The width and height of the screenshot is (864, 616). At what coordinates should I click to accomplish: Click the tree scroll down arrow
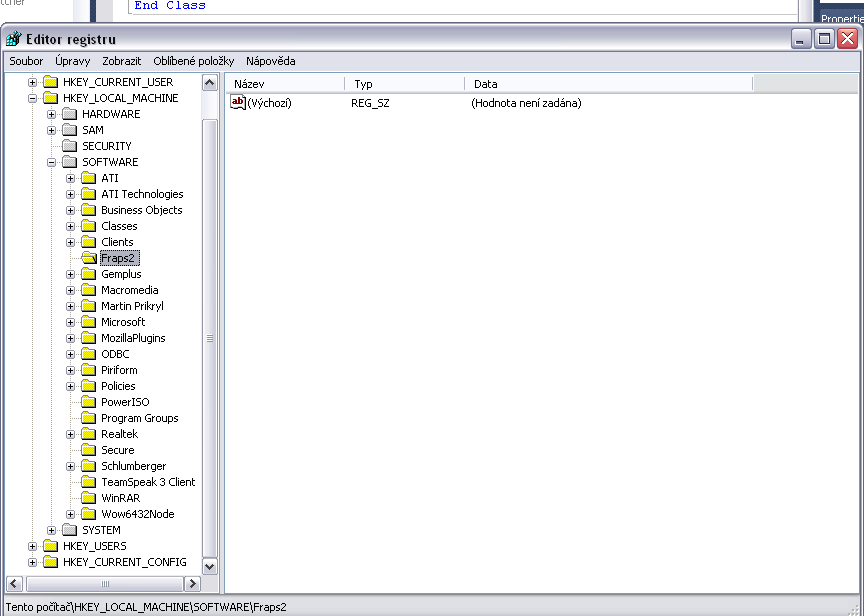210,566
